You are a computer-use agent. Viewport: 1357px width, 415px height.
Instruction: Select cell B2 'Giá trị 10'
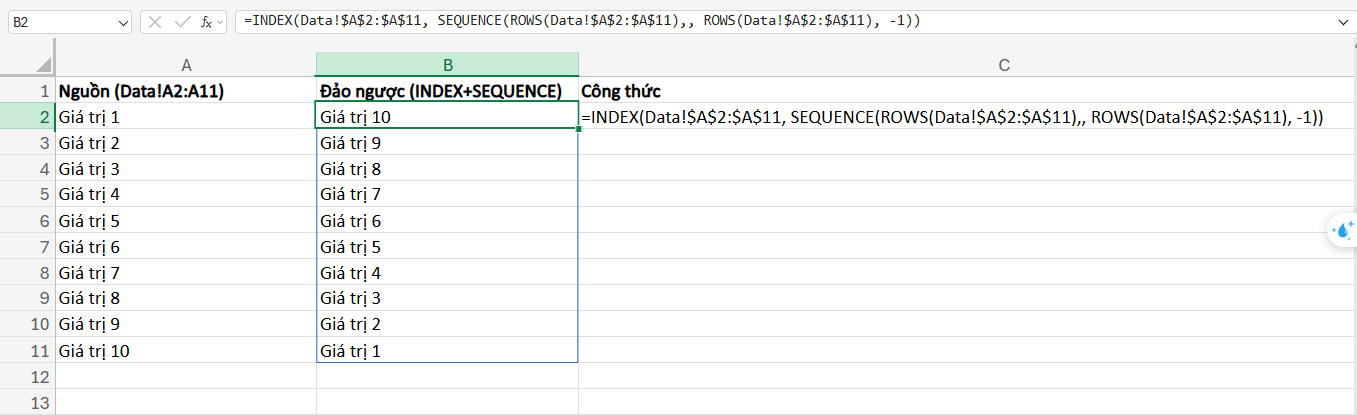(x=447, y=117)
